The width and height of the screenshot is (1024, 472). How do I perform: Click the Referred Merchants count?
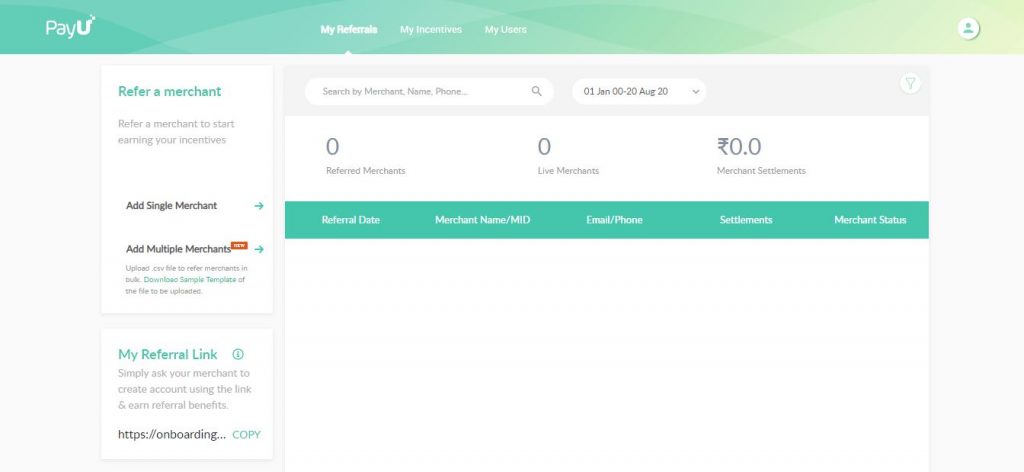[332, 147]
